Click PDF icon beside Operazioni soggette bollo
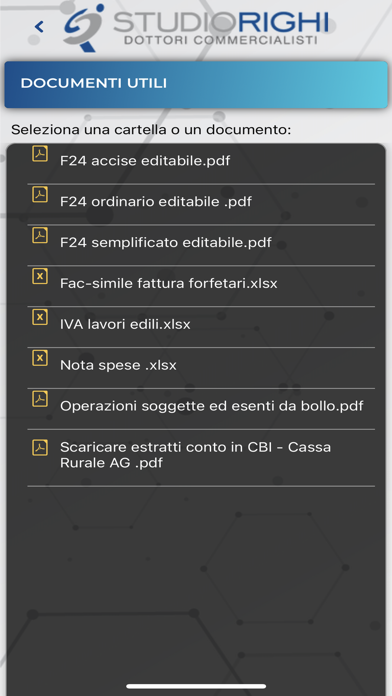This screenshot has height=696, width=392. click(40, 399)
